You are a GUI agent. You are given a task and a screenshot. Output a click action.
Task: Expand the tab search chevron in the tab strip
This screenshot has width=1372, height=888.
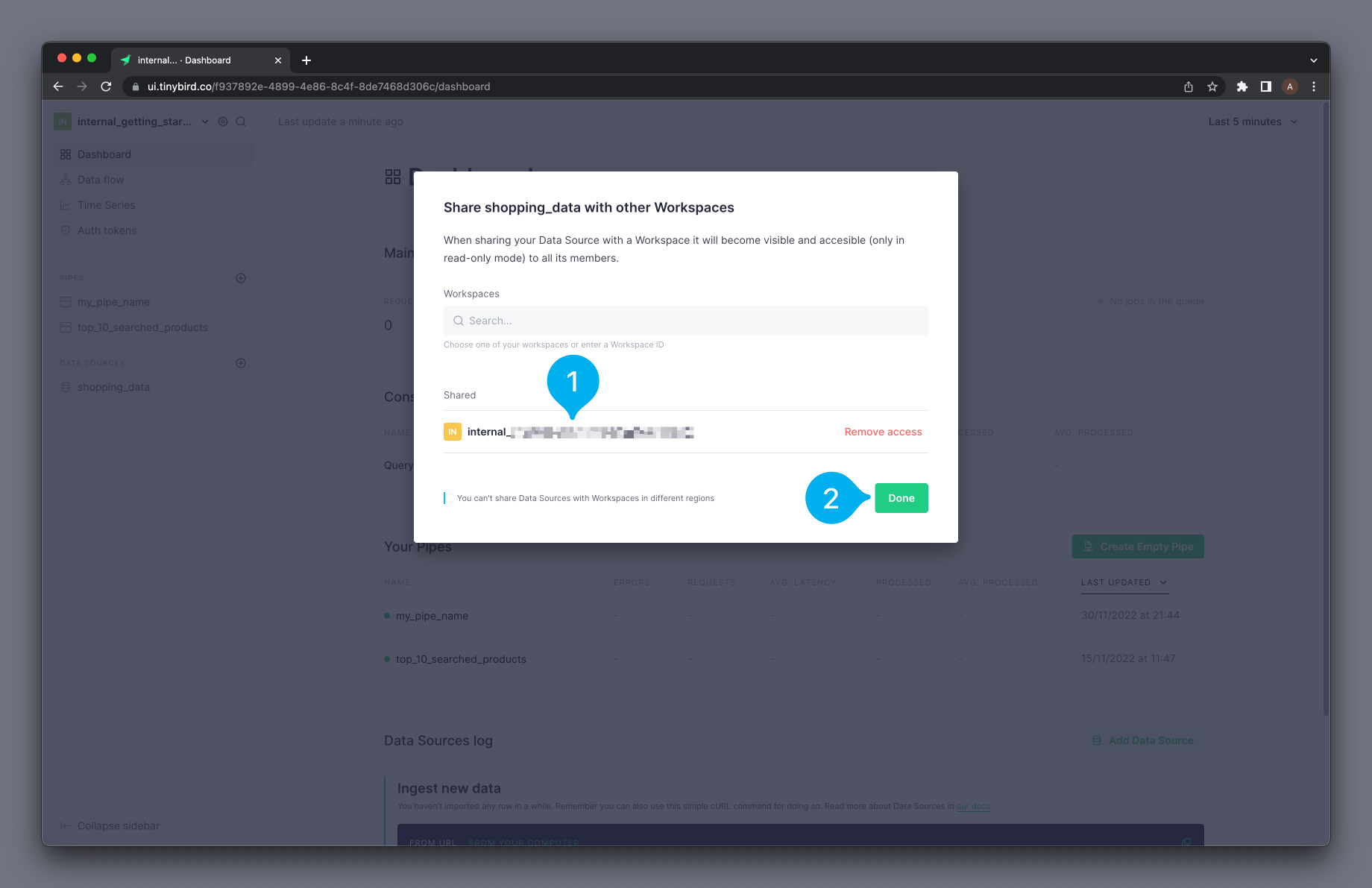click(x=1314, y=60)
